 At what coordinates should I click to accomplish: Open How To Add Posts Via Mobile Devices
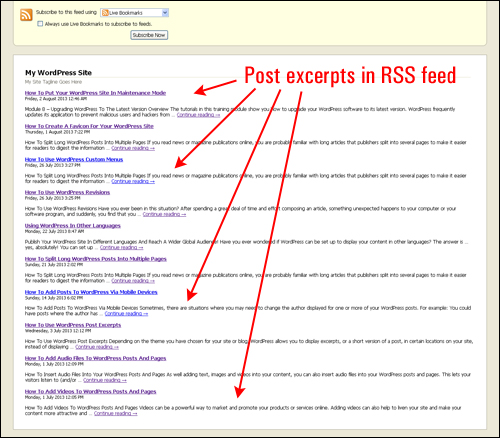[91, 292]
